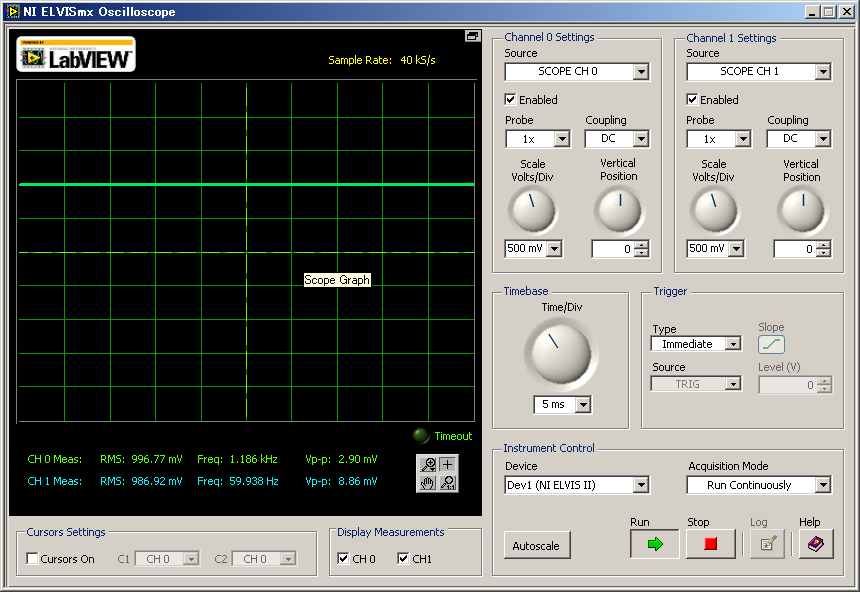Screen dimensions: 860x592
Task: Toggle the Cursors On checkbox
Action: pos(33,559)
